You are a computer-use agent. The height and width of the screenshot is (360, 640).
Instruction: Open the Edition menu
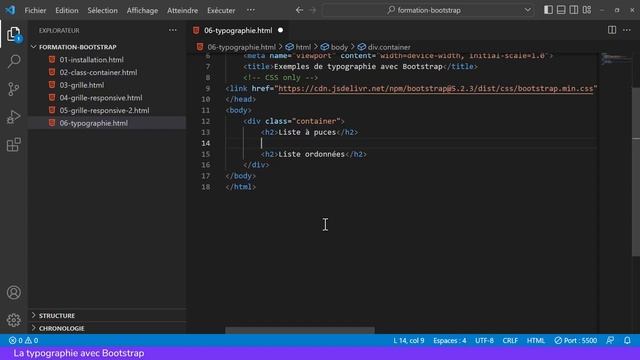click(x=67, y=10)
